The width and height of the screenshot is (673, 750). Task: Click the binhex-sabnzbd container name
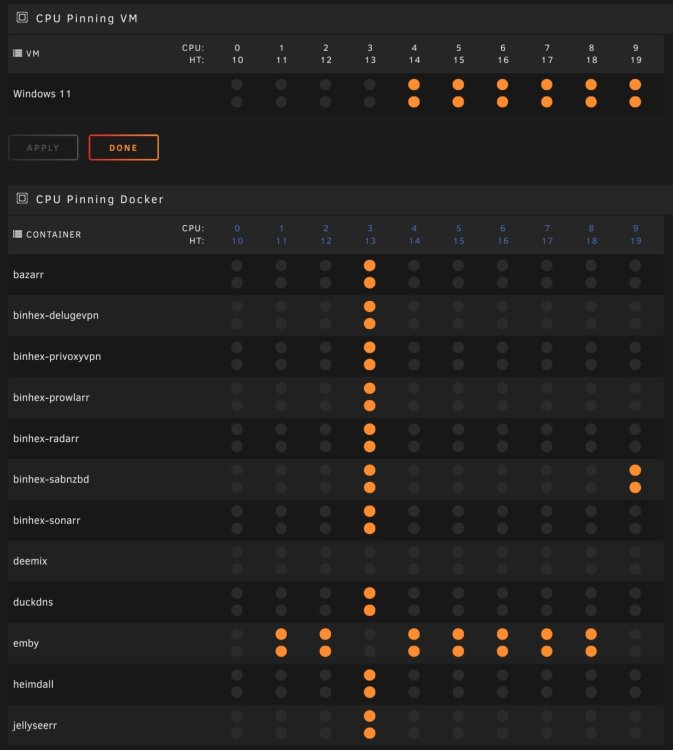(51, 479)
